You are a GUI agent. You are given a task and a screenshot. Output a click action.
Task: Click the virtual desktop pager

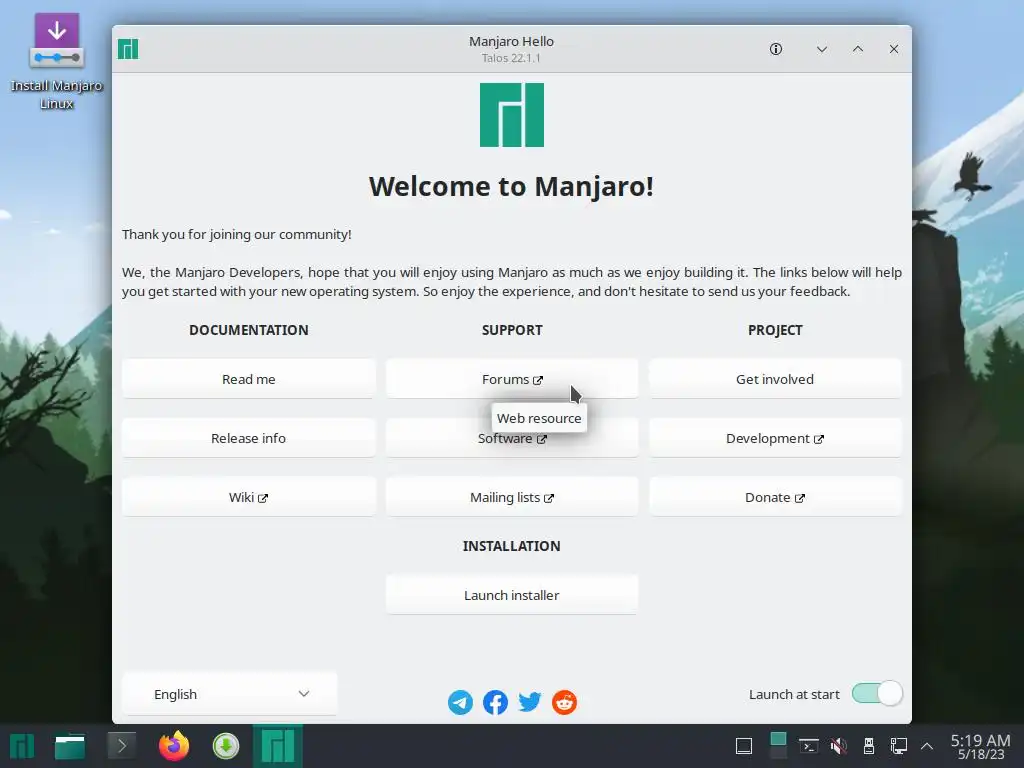click(778, 746)
